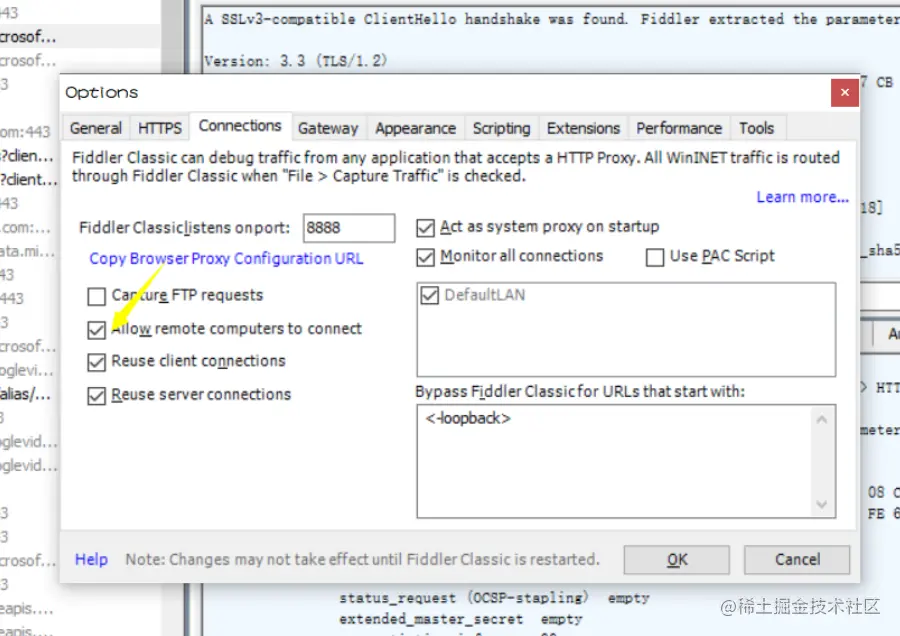Open the Help link
The height and width of the screenshot is (636, 900).
click(91, 559)
